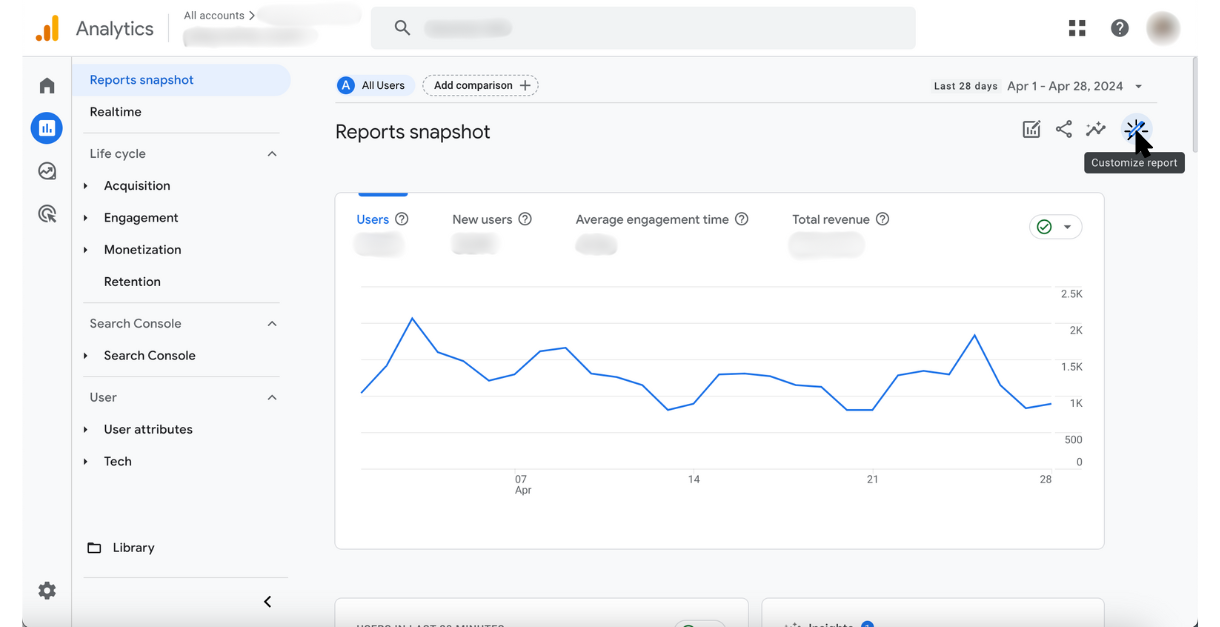Switch to the New users metric tab
The image size is (1220, 627).
483,219
